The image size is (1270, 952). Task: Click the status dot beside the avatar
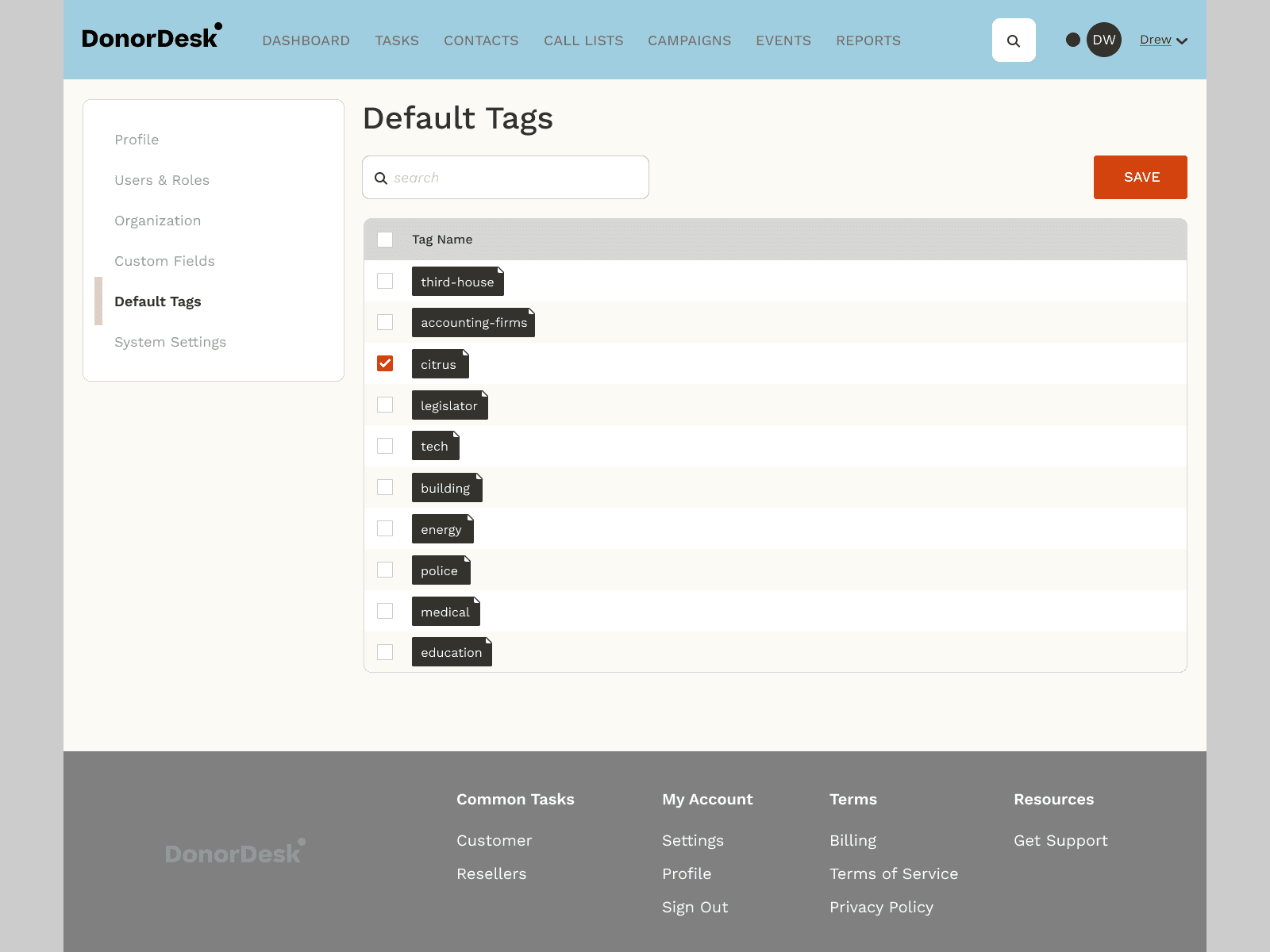(x=1073, y=40)
